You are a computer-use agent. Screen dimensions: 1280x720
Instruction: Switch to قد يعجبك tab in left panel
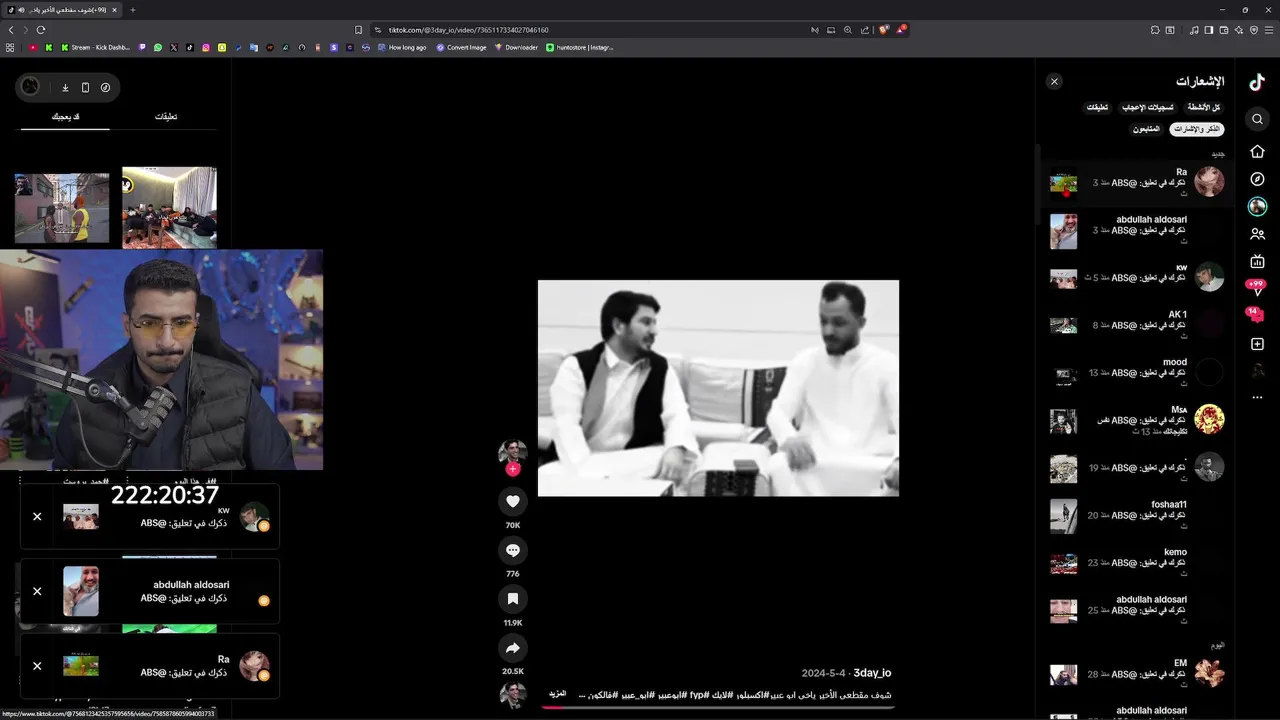[x=66, y=117]
